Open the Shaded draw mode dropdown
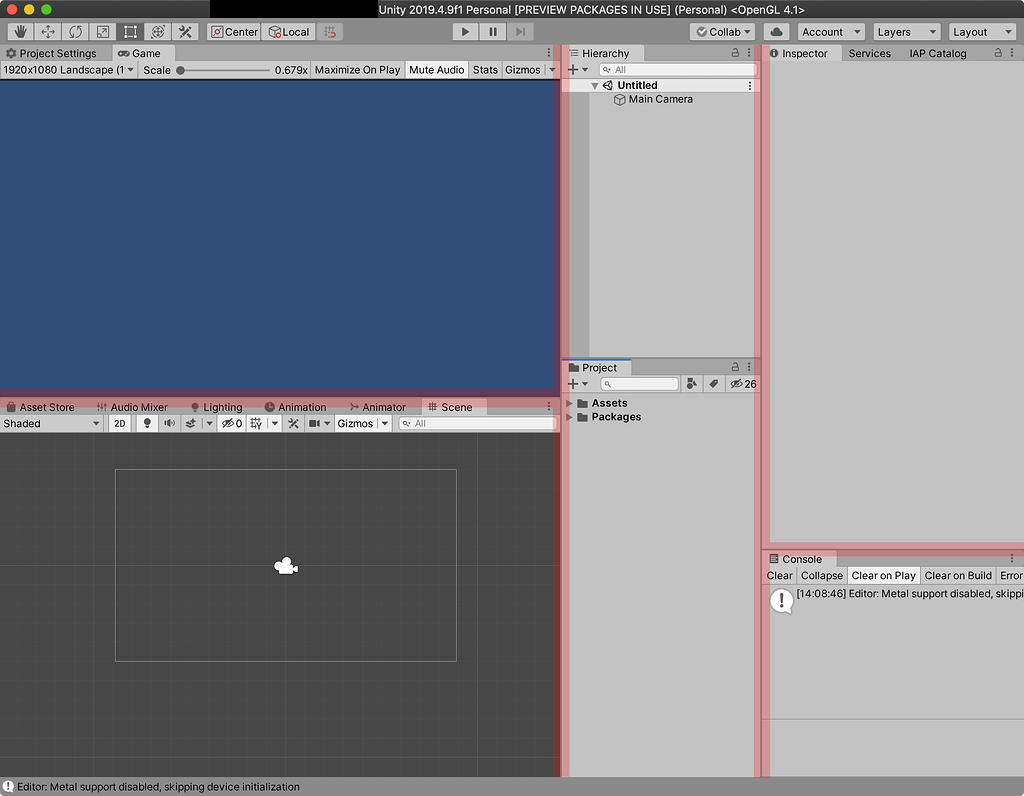This screenshot has width=1024, height=796. [x=50, y=423]
